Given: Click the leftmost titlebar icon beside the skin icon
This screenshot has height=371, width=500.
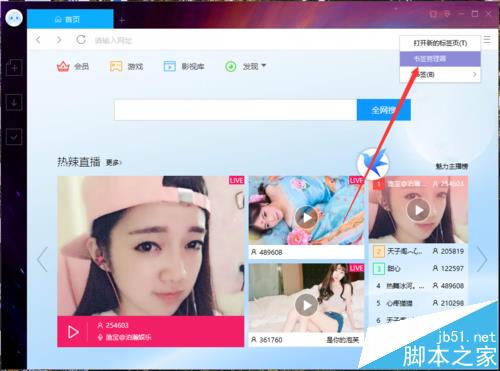Looking at the screenshot, I should tap(433, 14).
